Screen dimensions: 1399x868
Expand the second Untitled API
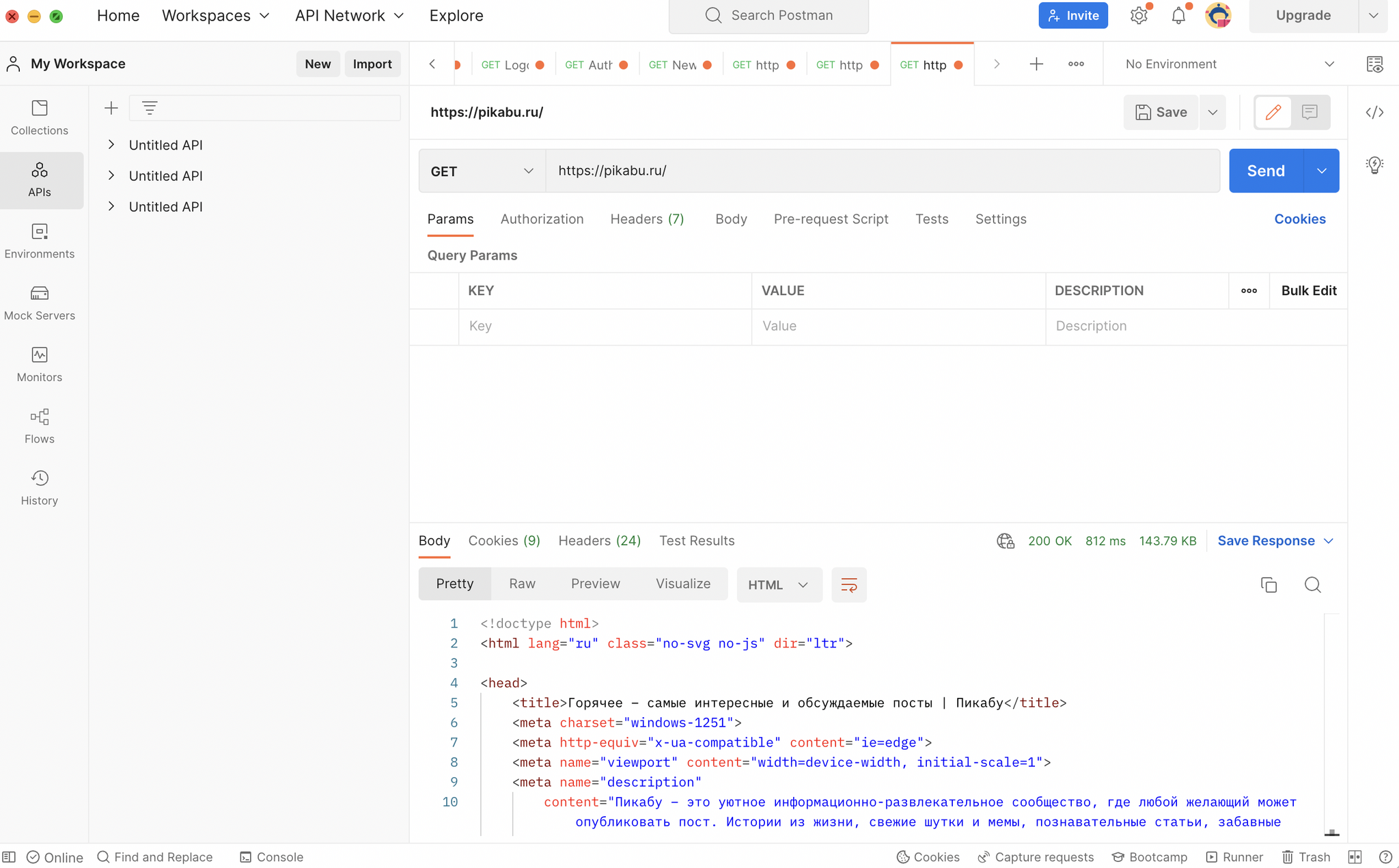[x=111, y=176]
